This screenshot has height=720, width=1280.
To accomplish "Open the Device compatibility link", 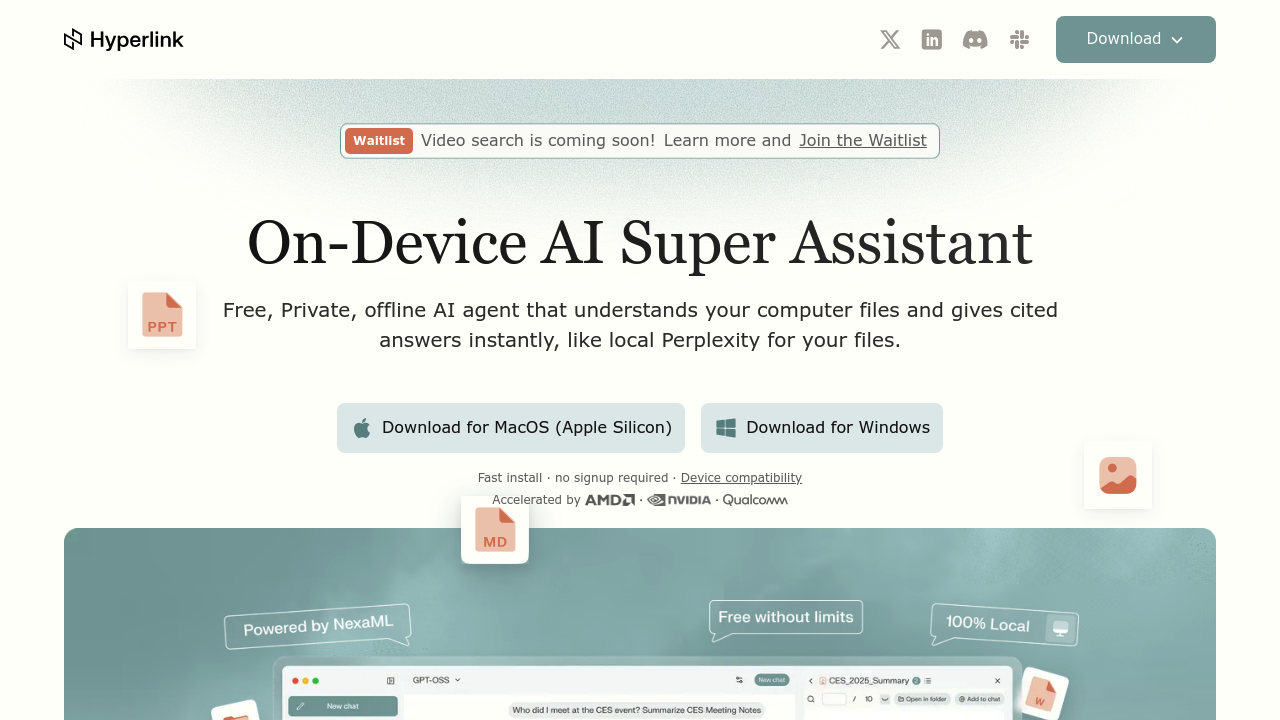I will pos(741,478).
